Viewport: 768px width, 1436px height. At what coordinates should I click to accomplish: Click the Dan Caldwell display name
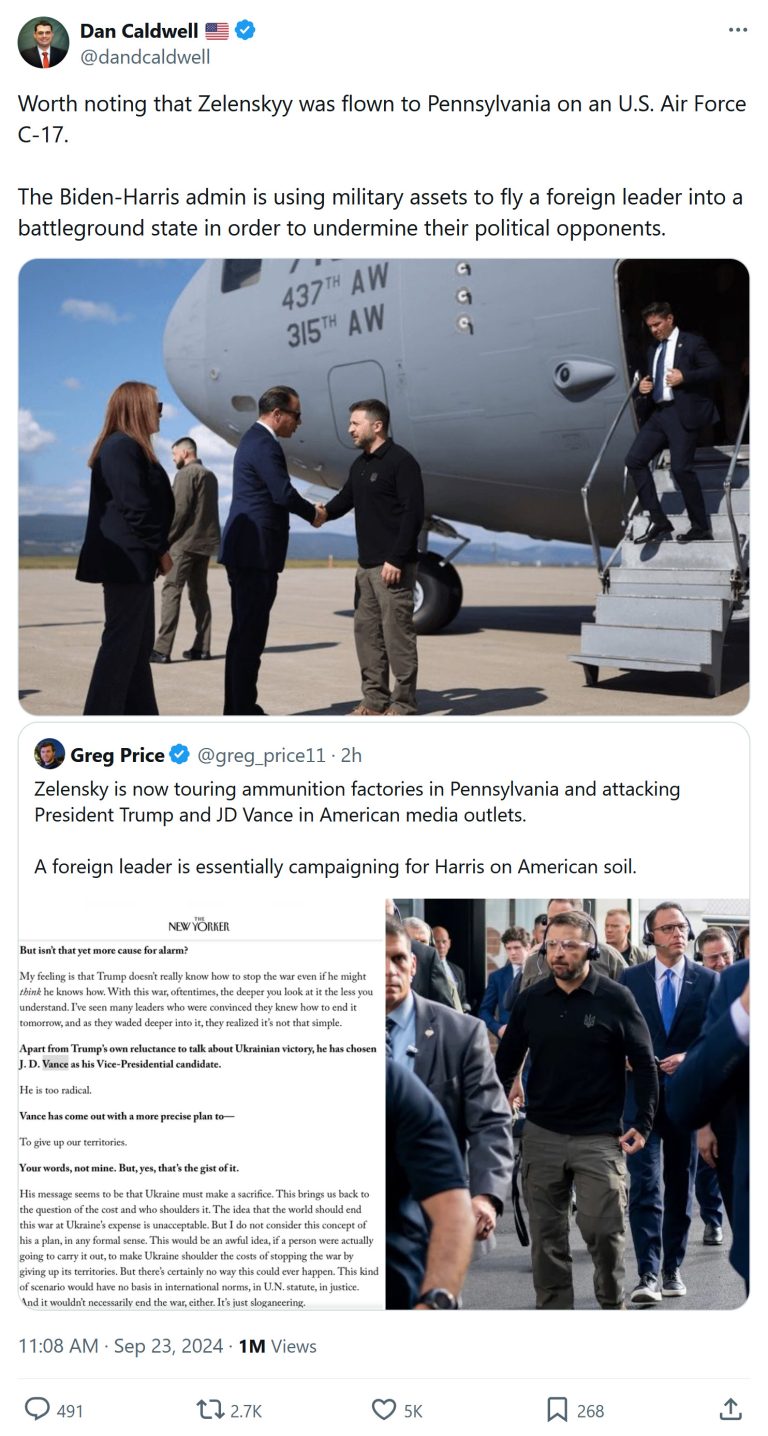click(139, 31)
